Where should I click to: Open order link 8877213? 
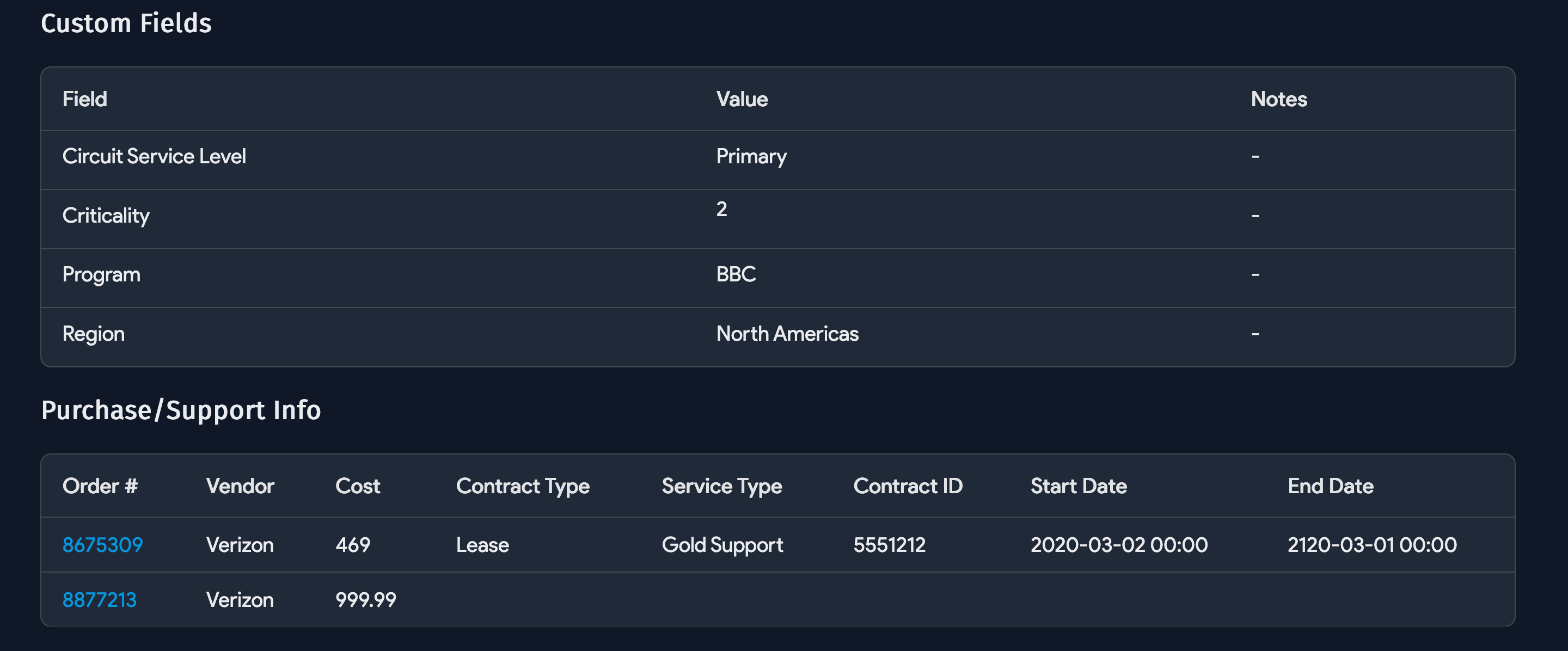(x=99, y=599)
